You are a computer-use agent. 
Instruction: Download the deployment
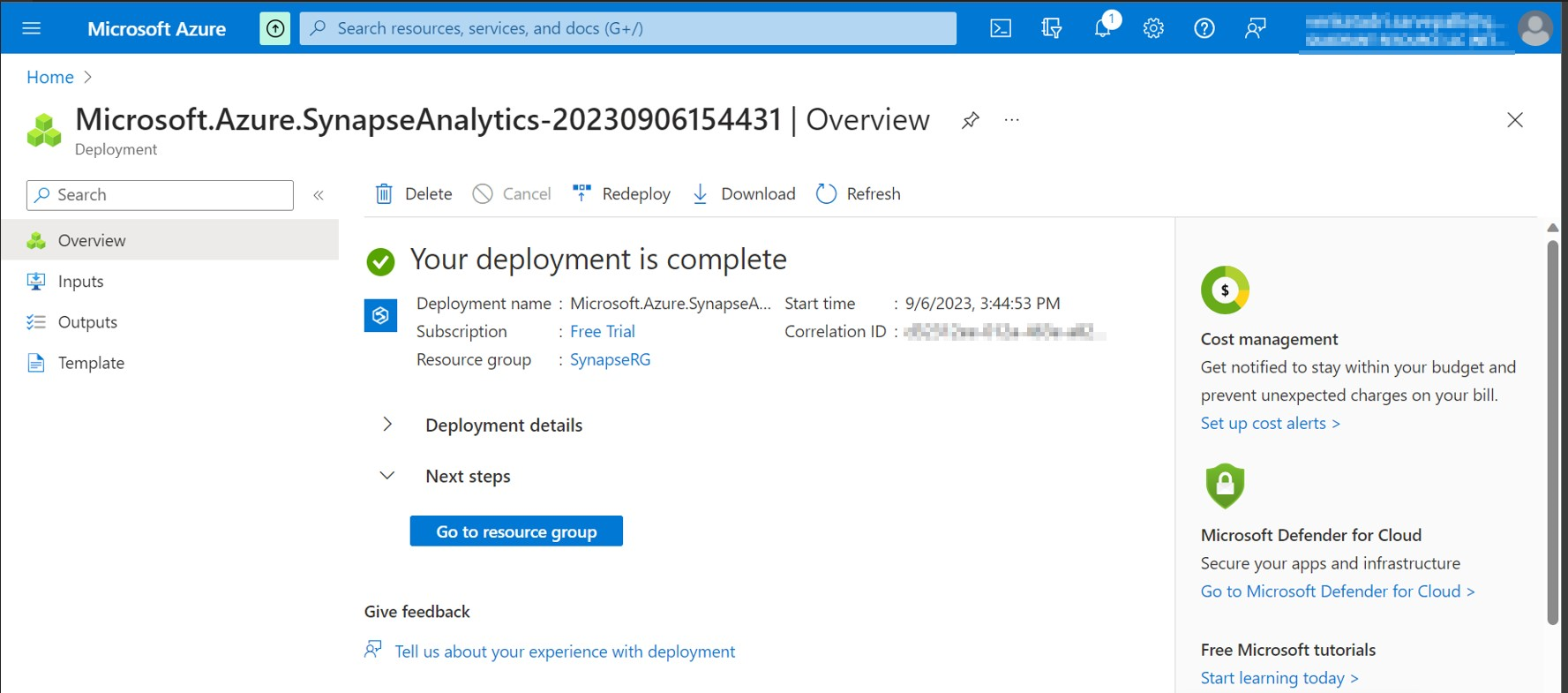pos(744,193)
